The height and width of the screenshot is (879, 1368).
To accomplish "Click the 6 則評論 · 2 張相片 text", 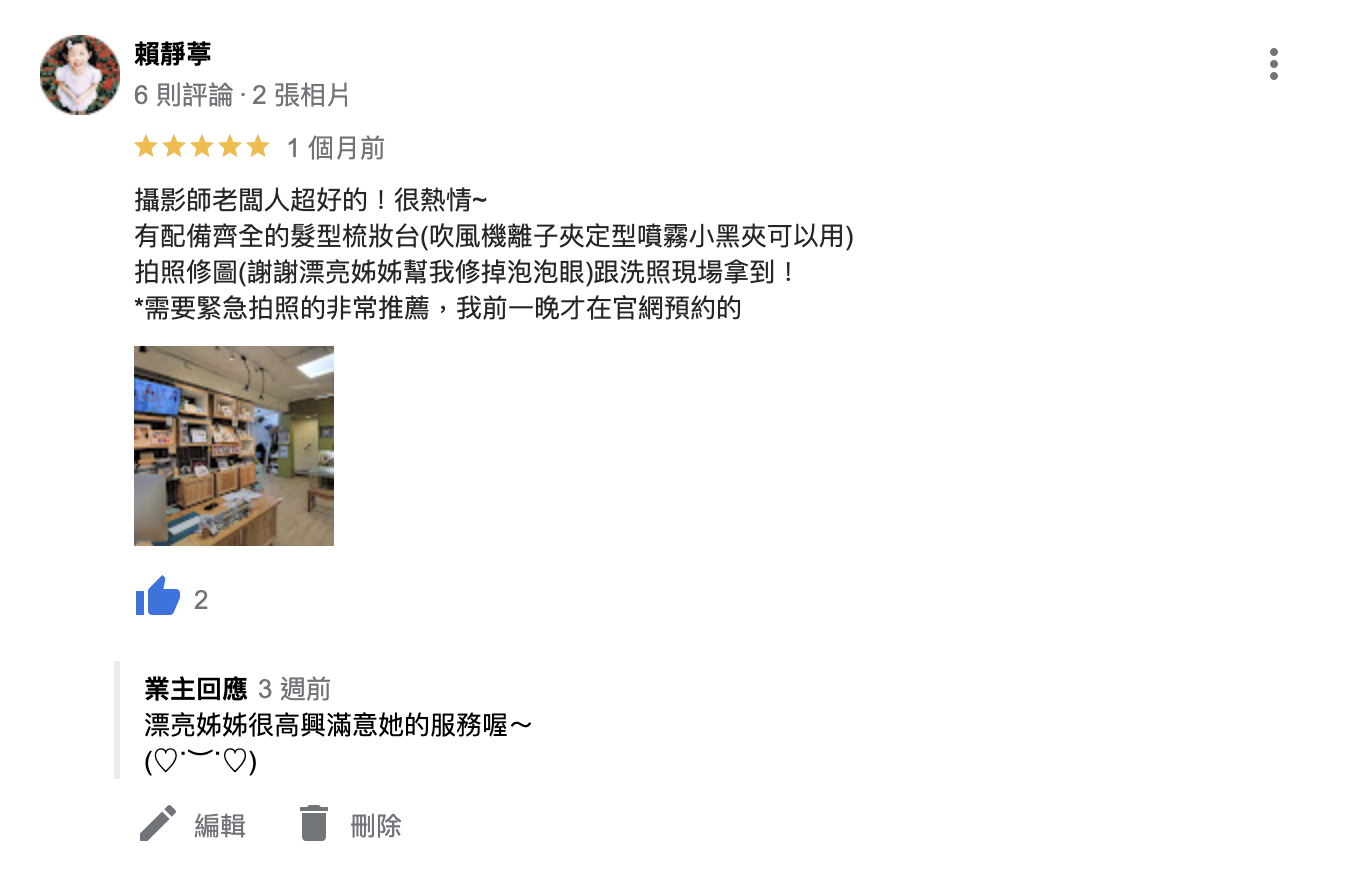I will tap(242, 96).
